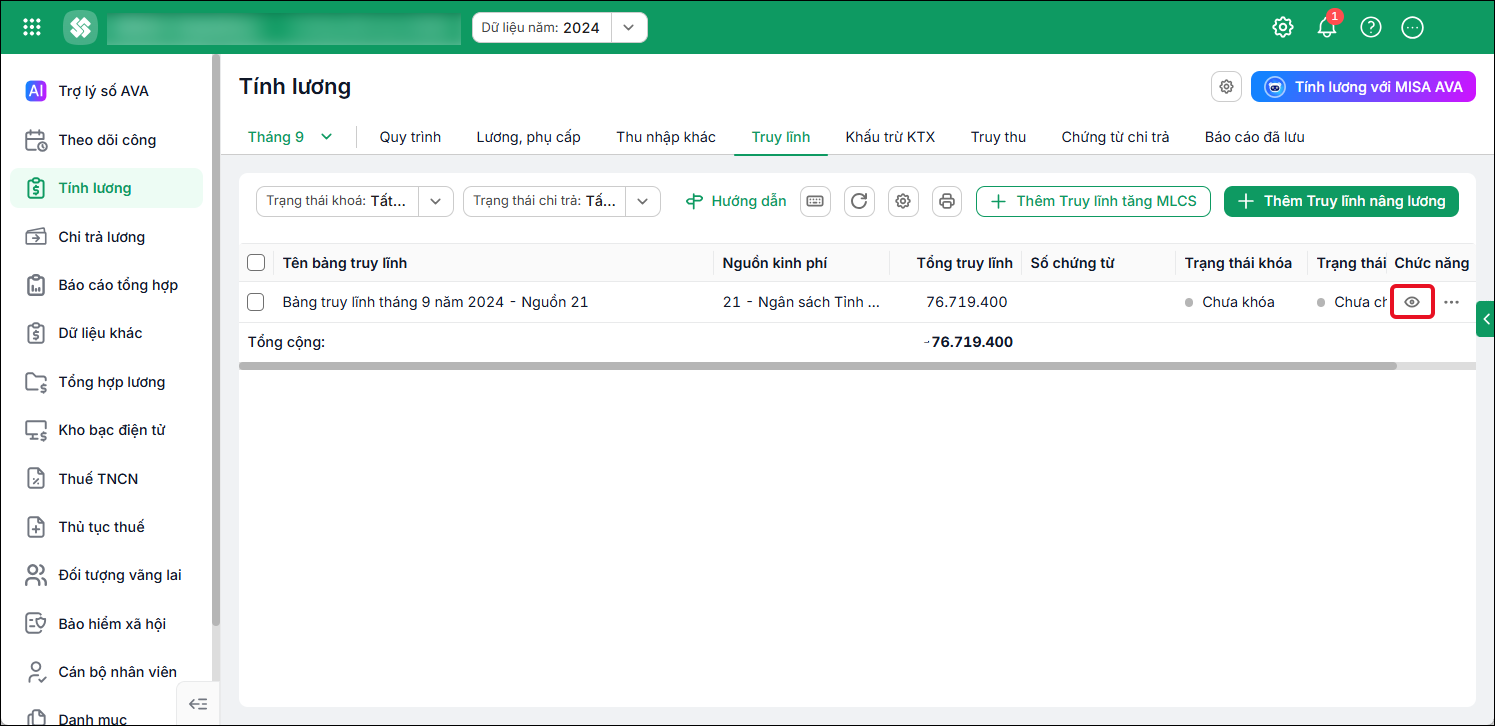Click Thêm Truy lĩnh nâng lương button
Image resolution: width=1495 pixels, height=726 pixels.
click(1341, 201)
